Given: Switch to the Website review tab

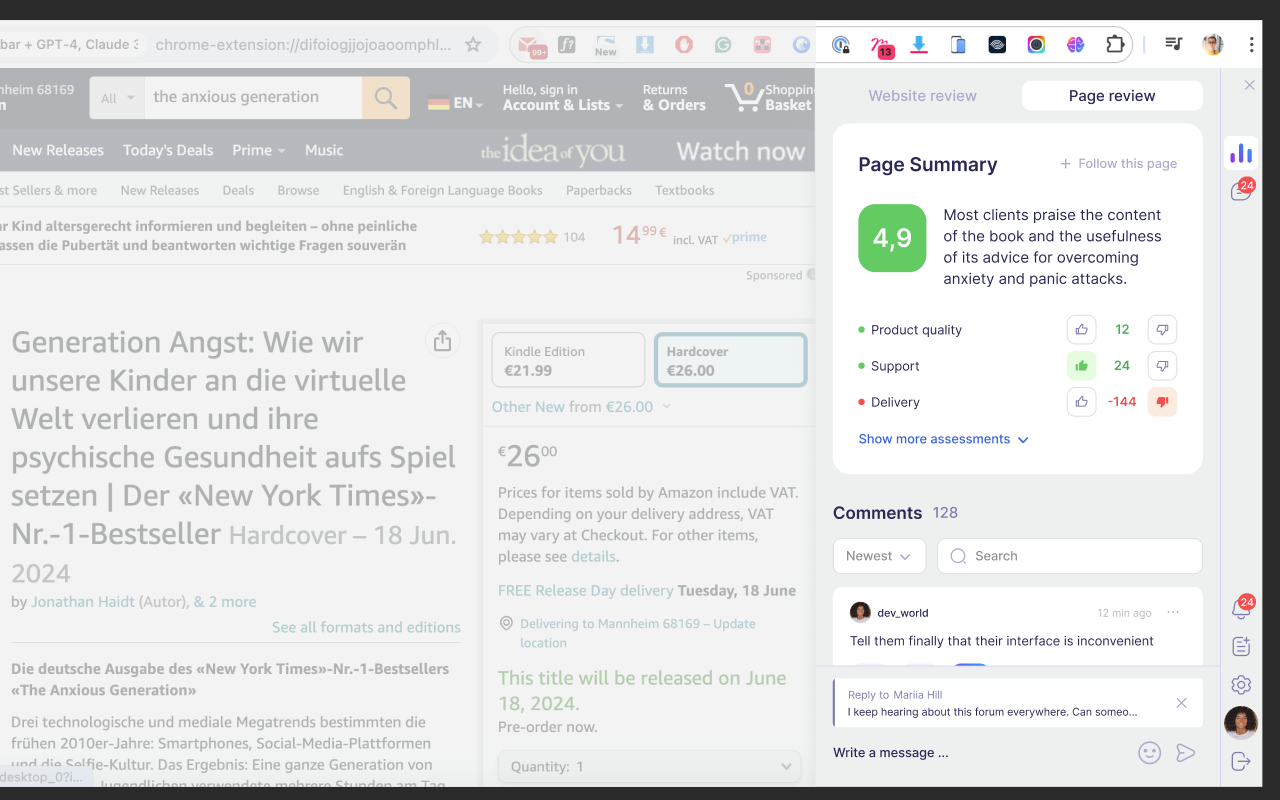Looking at the screenshot, I should pos(922,95).
